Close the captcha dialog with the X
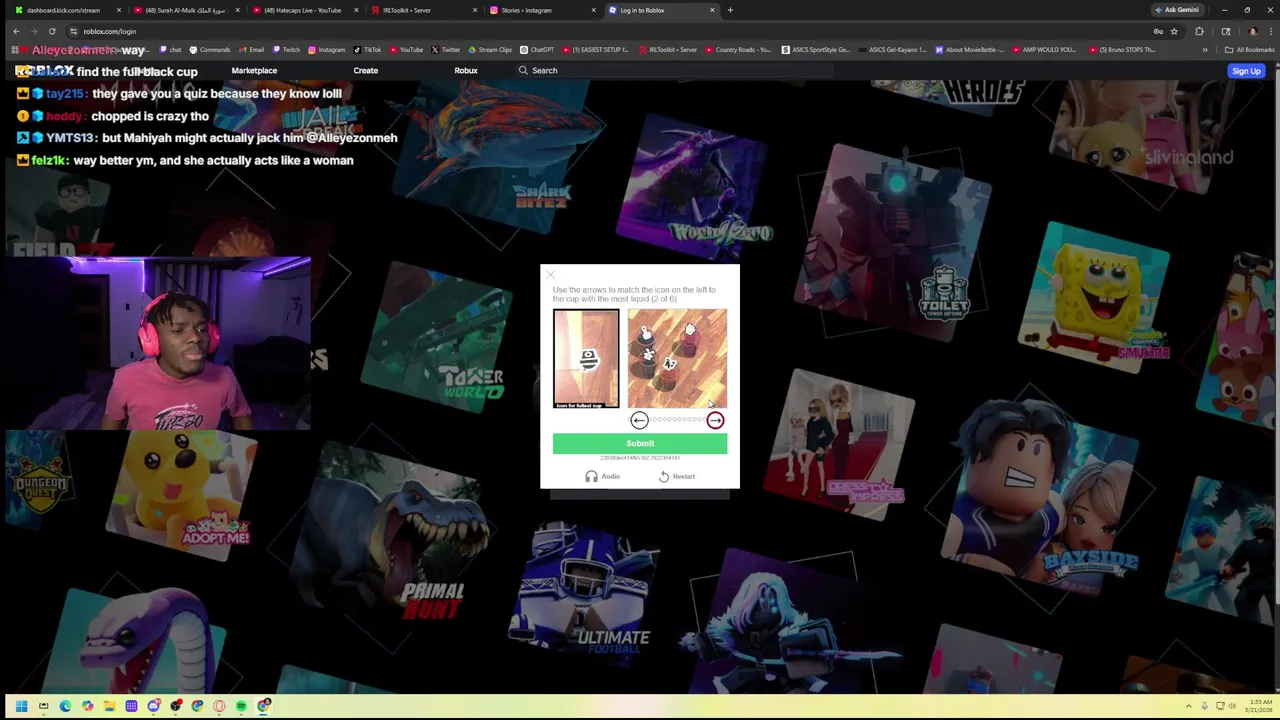 coord(551,274)
